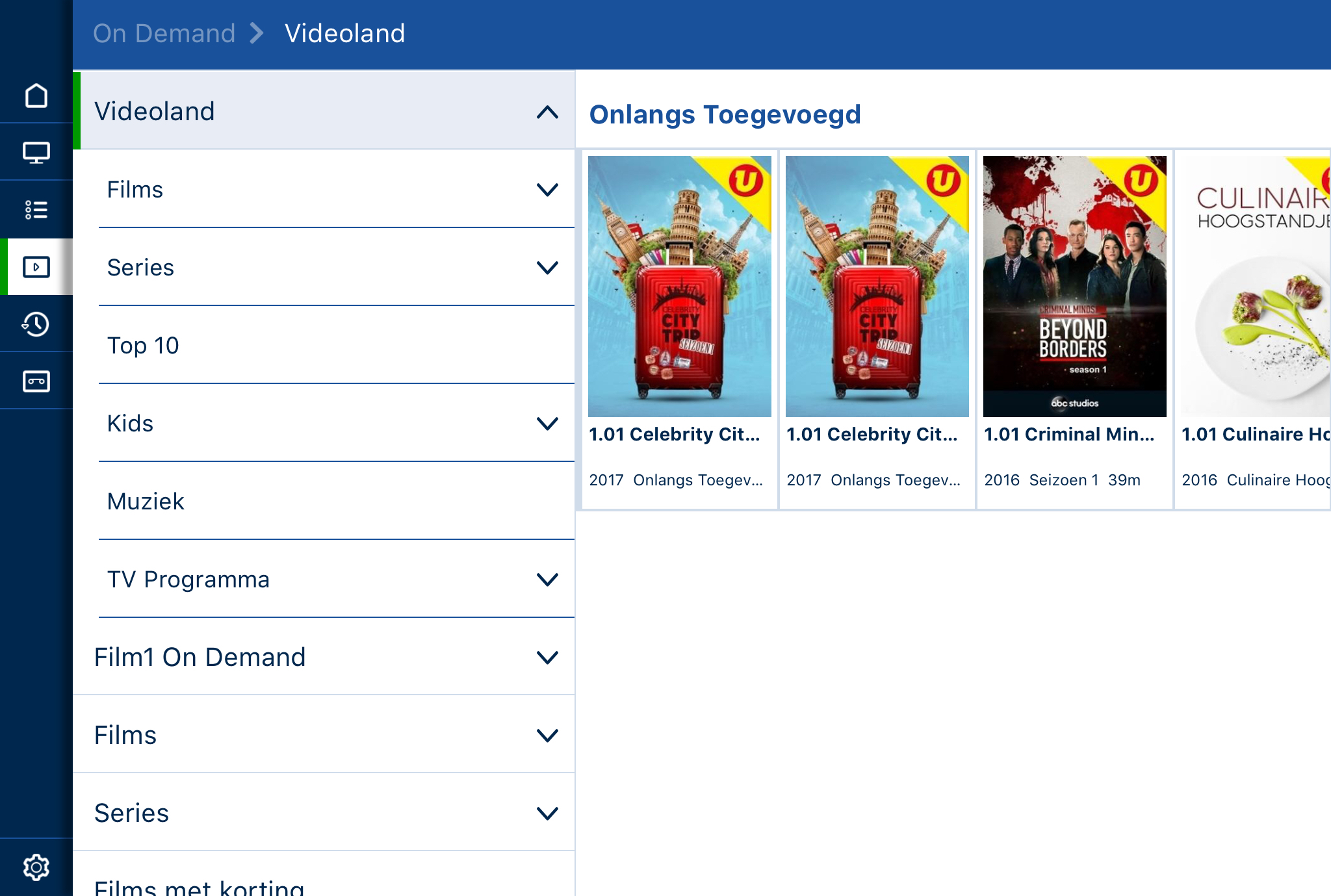The height and width of the screenshot is (896, 1331).
Task: Open the TV guide list icon
Action: (36, 210)
